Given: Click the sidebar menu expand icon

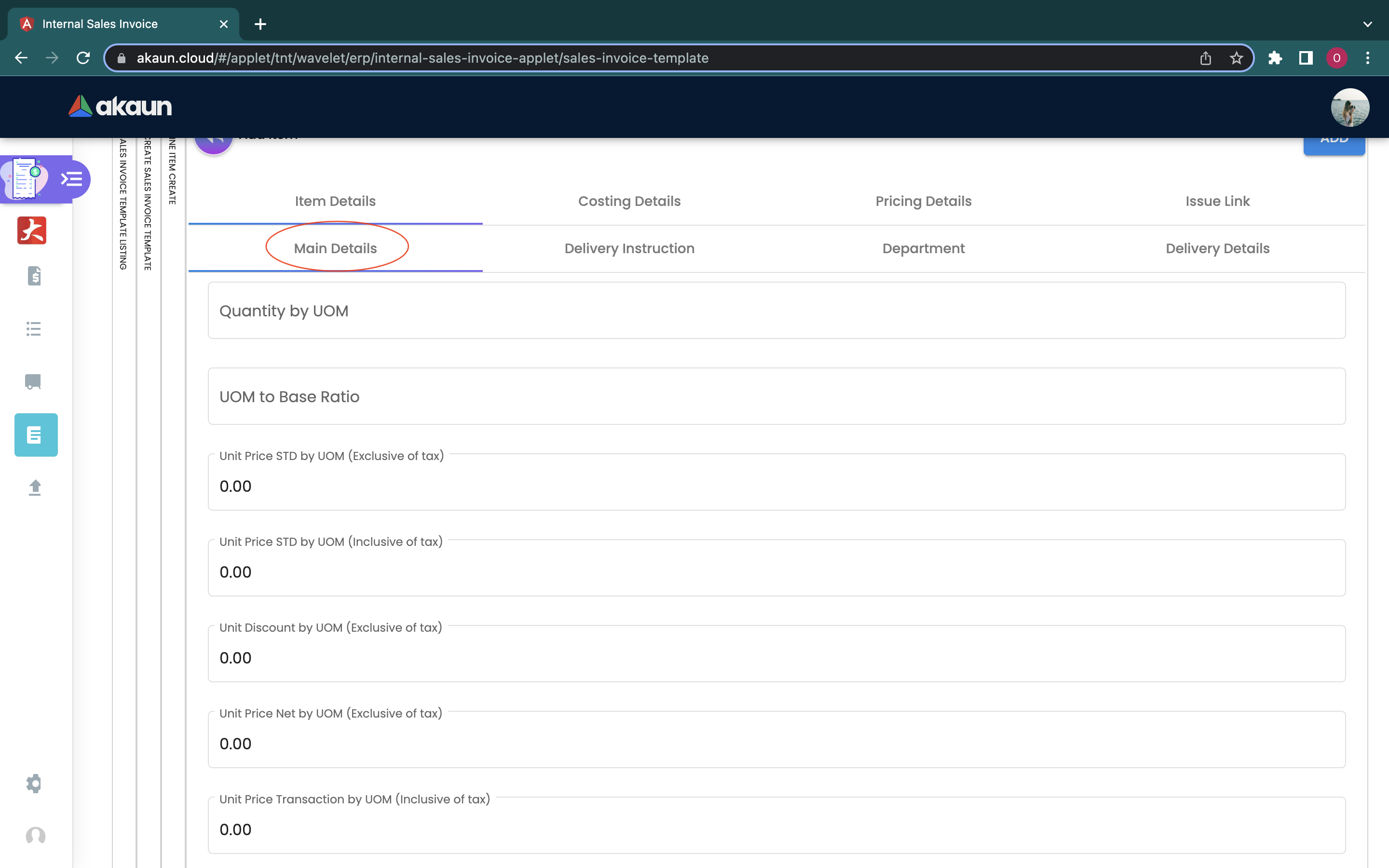Looking at the screenshot, I should pos(72,179).
